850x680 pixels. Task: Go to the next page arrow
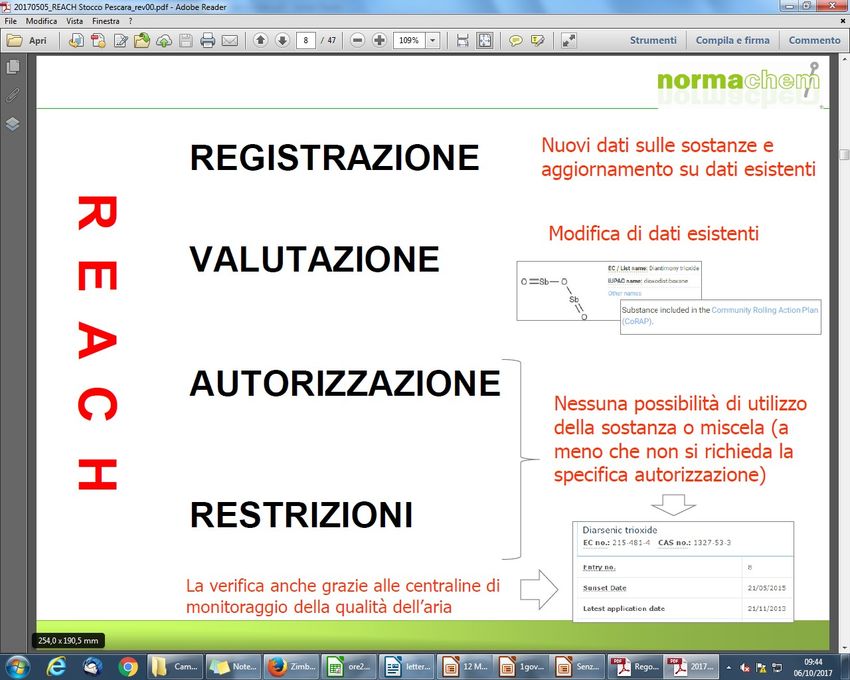pos(282,41)
